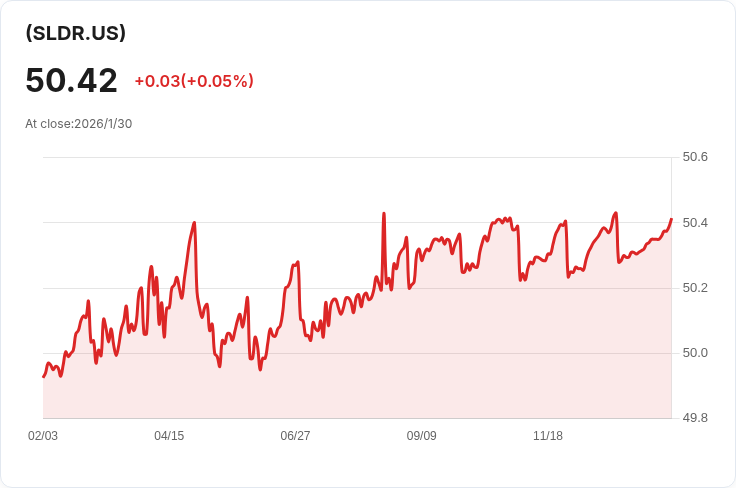Select the 50.2 y-axis label
This screenshot has height=488, width=736.
point(694,288)
